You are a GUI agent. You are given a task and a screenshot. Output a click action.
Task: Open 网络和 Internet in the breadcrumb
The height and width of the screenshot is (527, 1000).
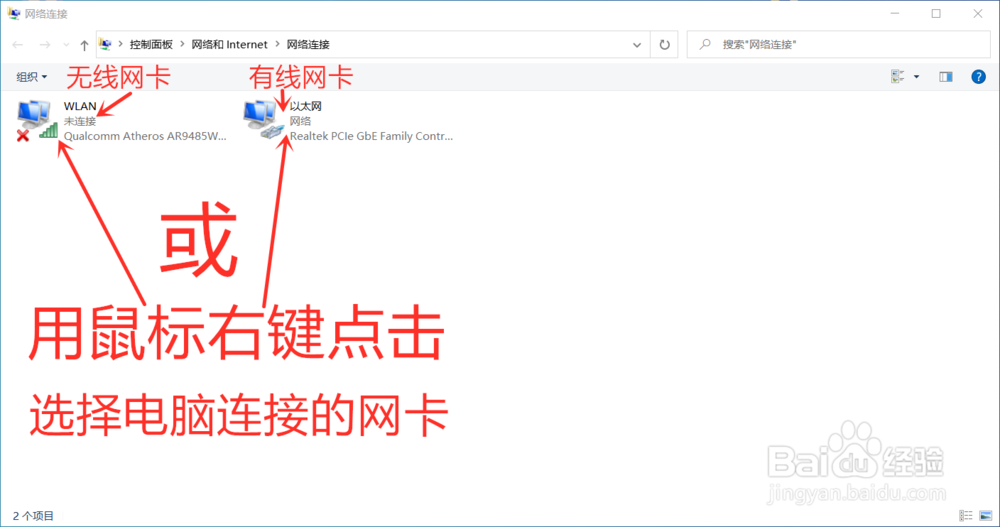230,45
